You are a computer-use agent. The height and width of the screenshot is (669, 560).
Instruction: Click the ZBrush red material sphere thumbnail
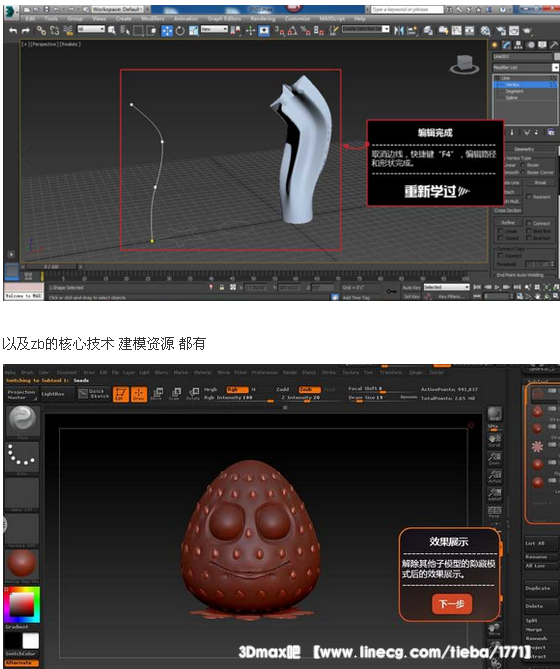tap(22, 563)
